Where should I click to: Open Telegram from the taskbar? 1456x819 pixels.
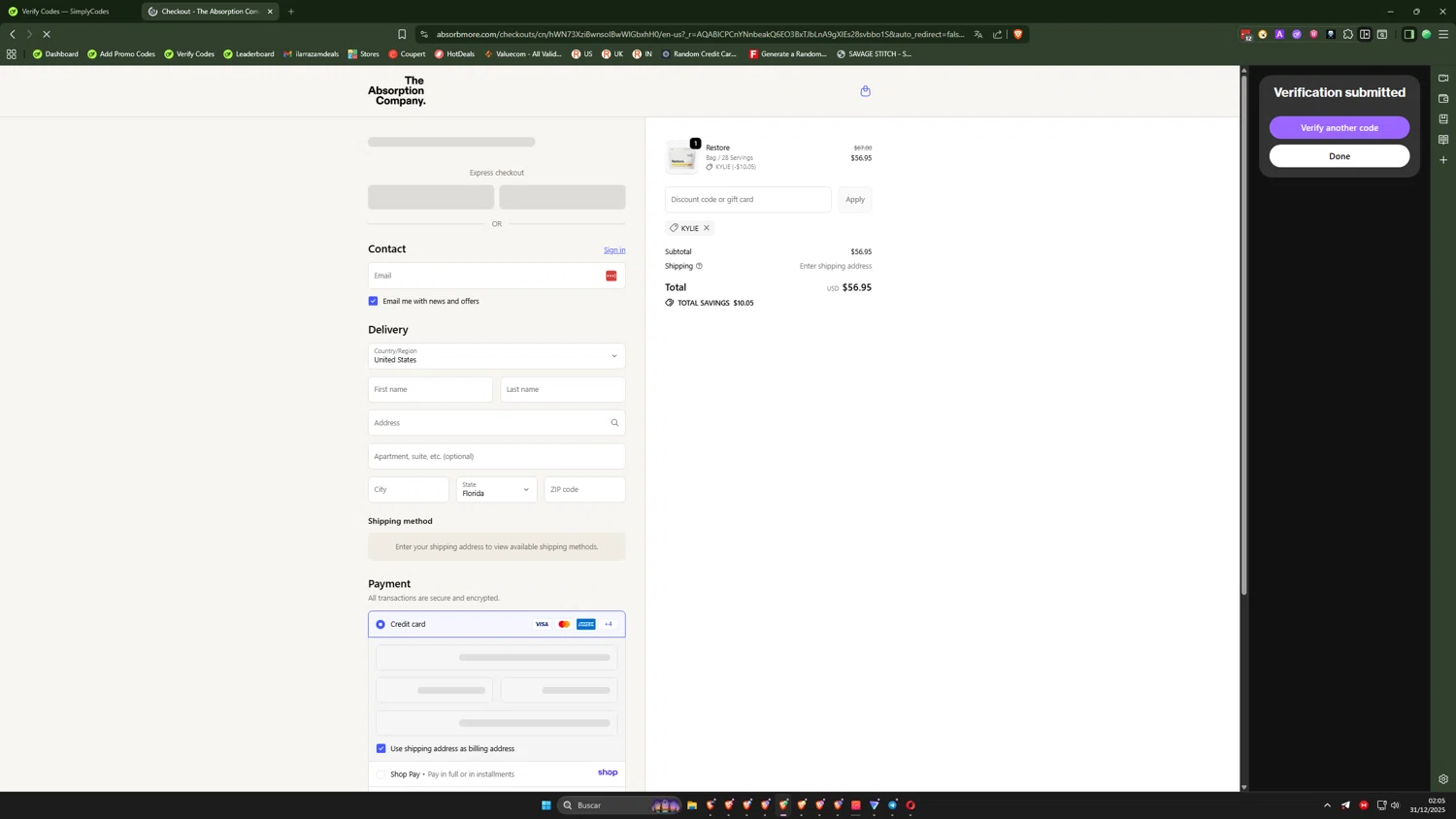tap(892, 805)
